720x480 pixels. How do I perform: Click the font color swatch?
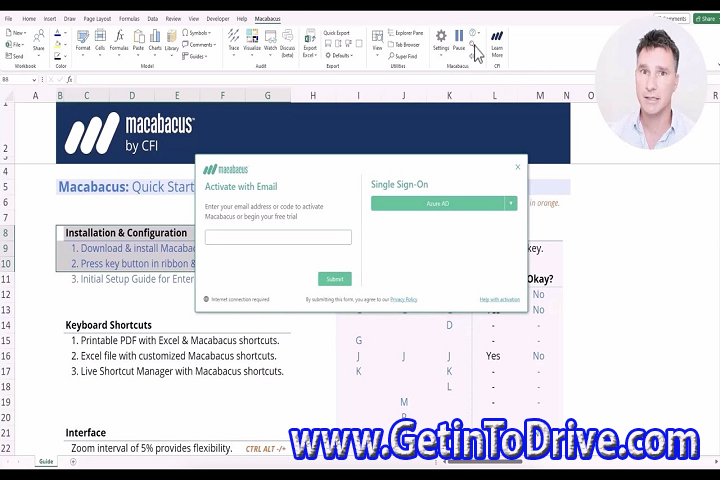coord(58,33)
